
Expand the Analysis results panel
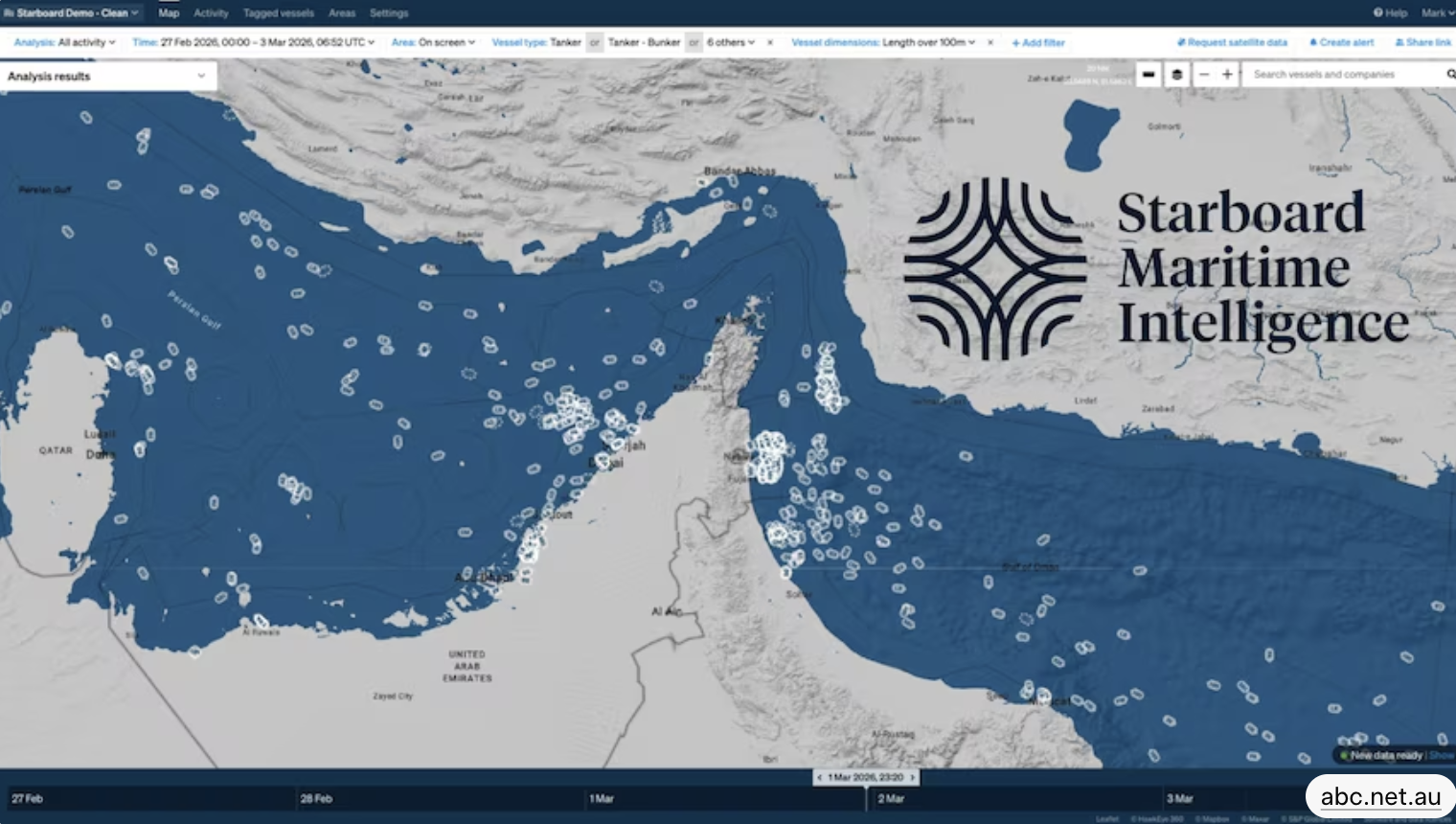[x=108, y=76]
